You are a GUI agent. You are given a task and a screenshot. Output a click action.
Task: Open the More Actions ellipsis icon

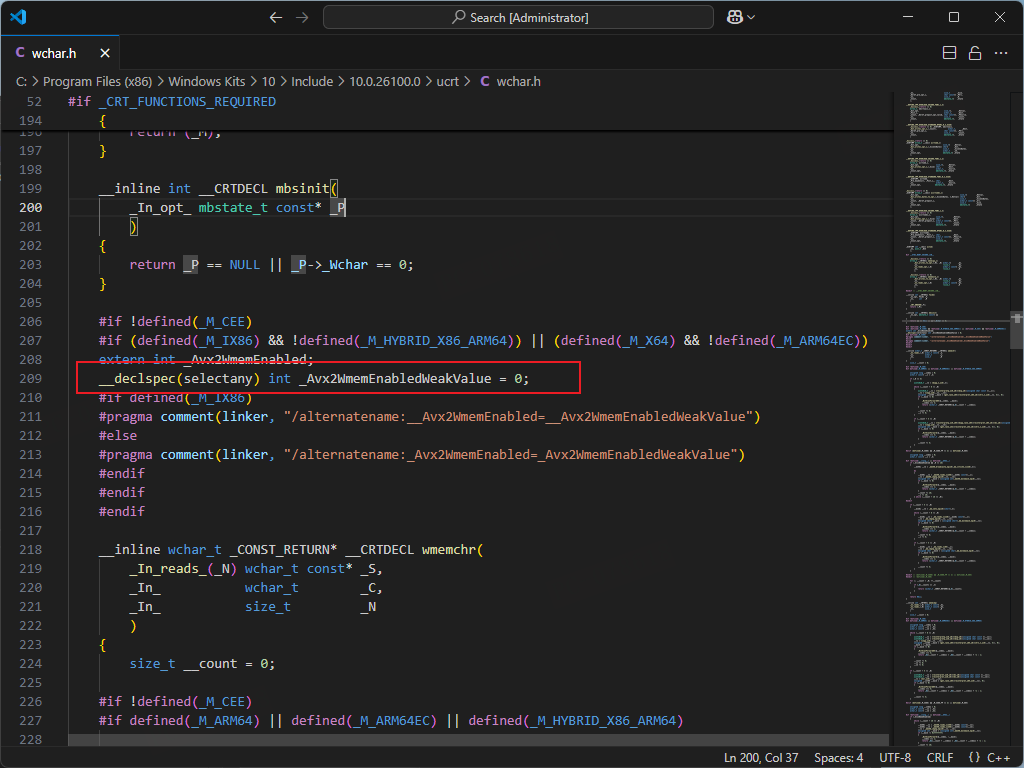[x=1001, y=52]
